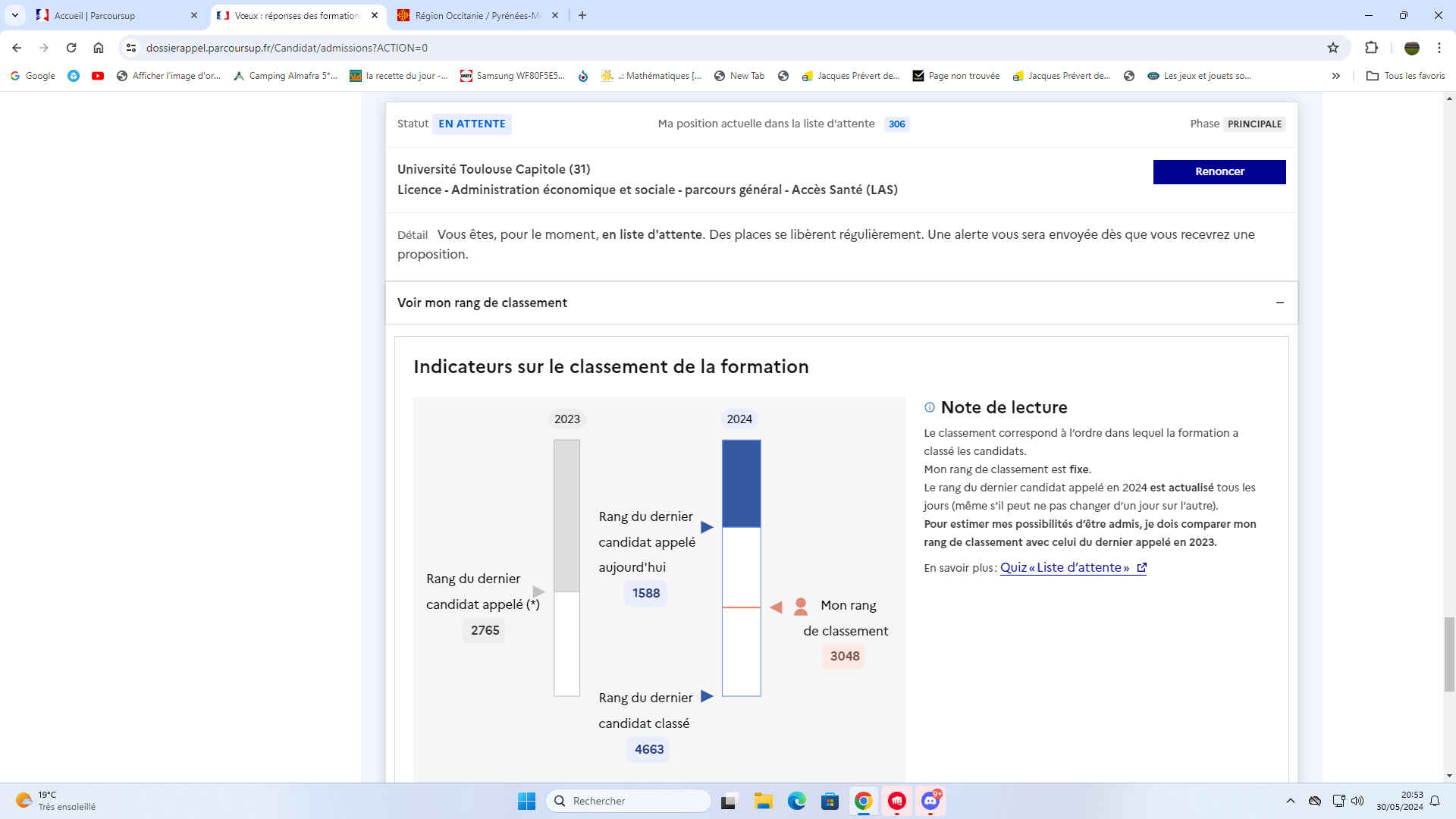Click the EN ATTENTE status badge
1456x819 pixels.
[x=472, y=124]
